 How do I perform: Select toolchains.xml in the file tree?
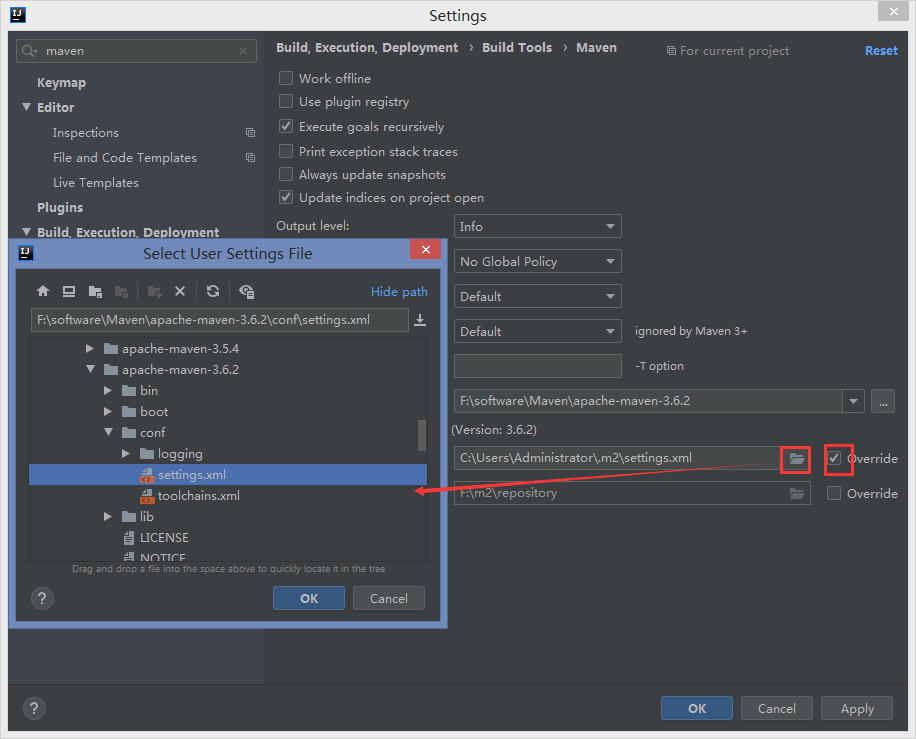[x=198, y=496]
